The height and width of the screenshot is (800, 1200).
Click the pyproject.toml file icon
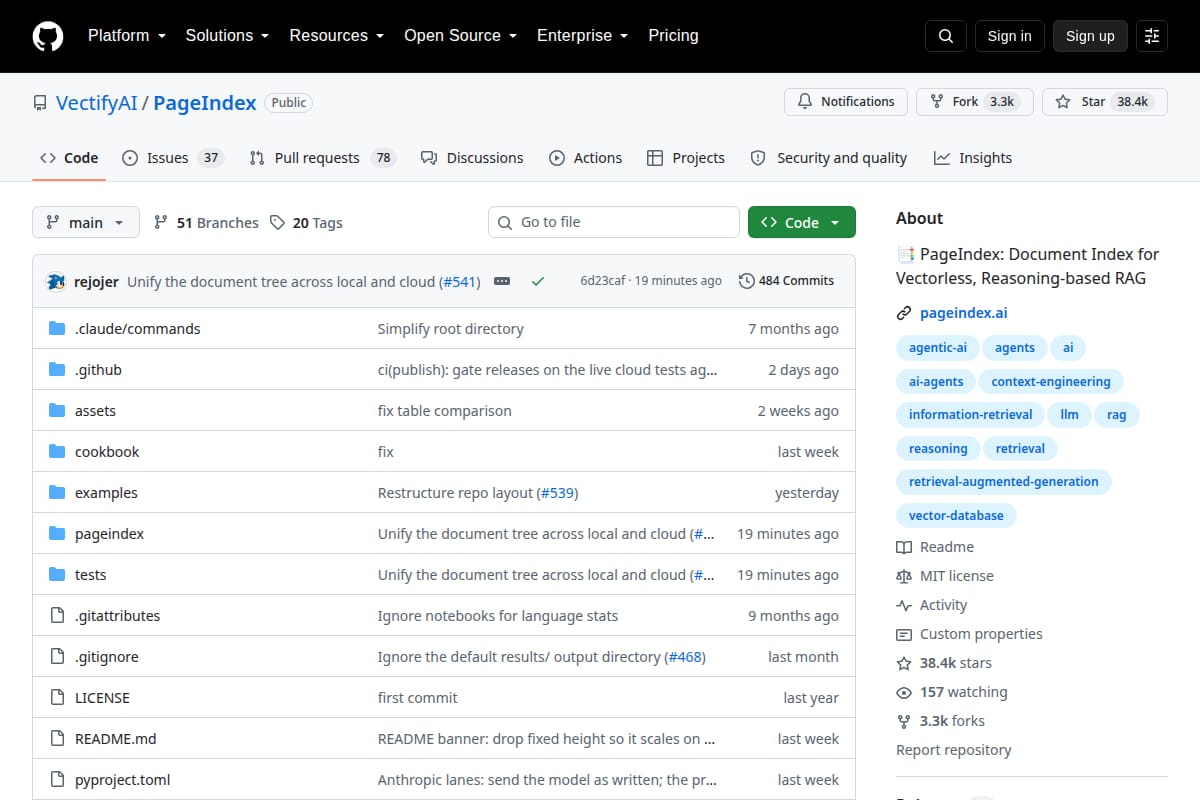click(57, 780)
